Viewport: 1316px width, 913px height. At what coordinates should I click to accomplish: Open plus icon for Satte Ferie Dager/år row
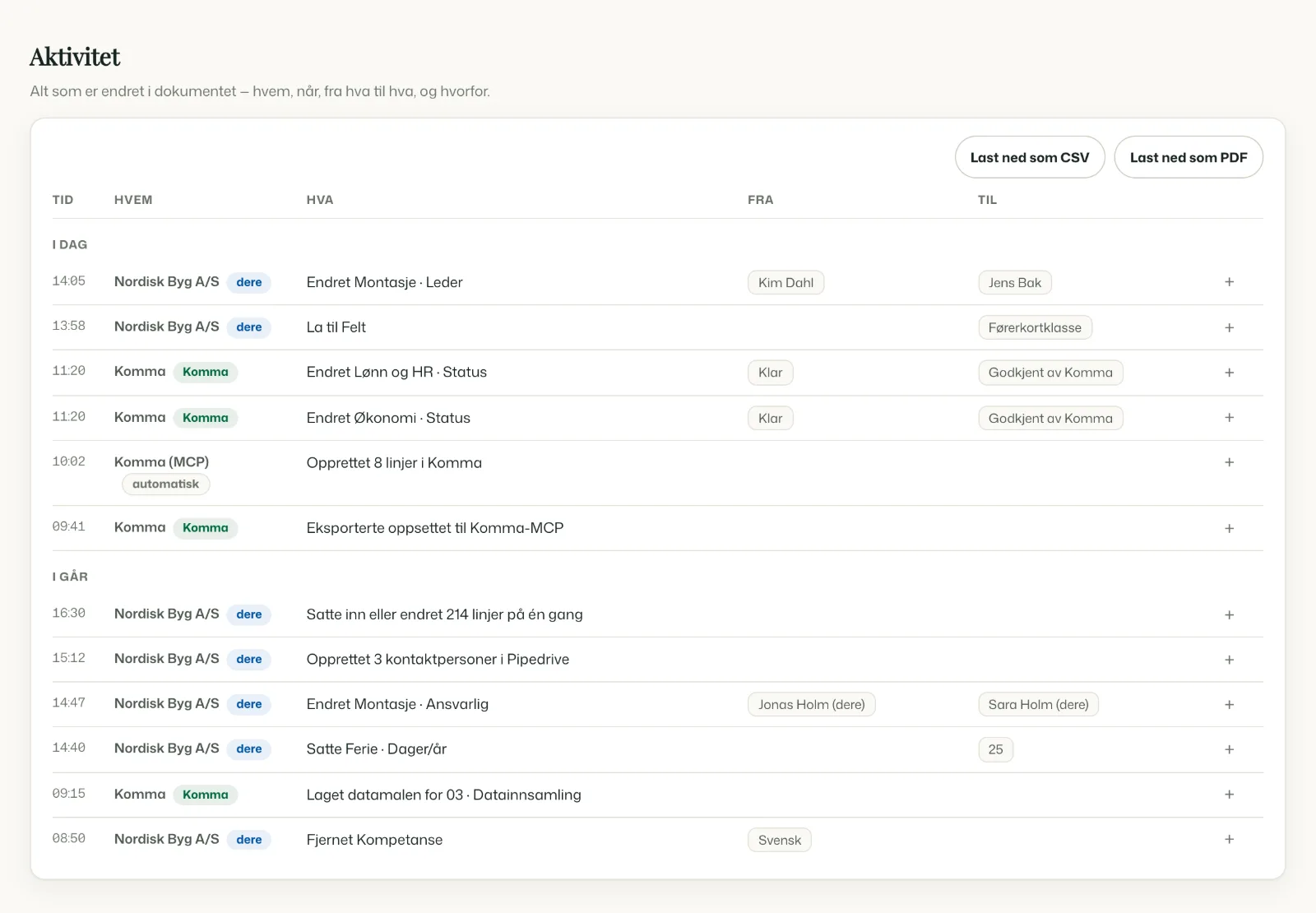point(1229,749)
